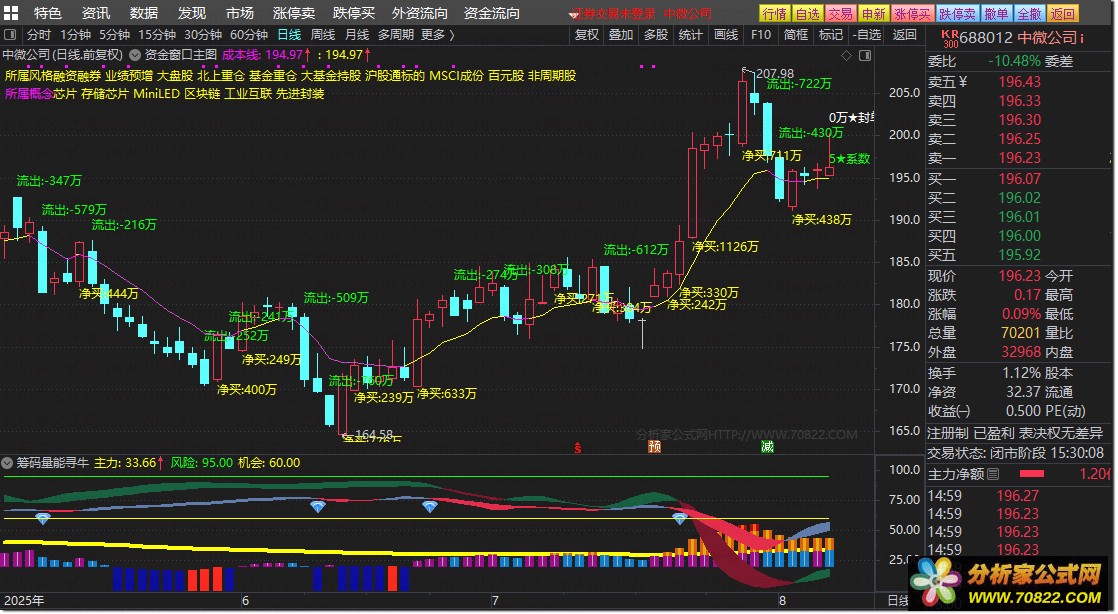
Task: Click -自选 to remove from watchlist
Action: 867,34
